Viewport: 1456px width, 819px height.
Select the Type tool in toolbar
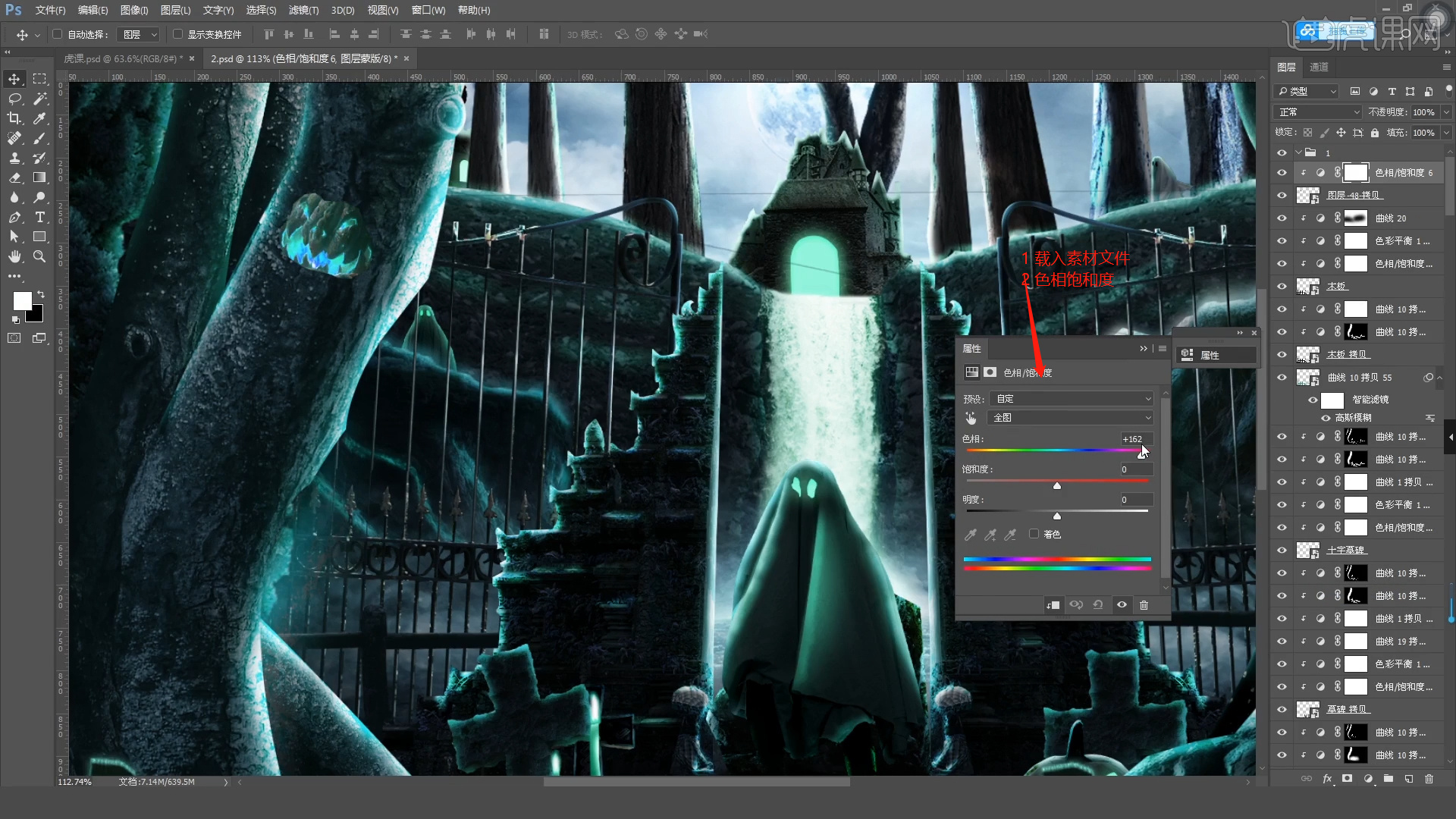click(40, 217)
